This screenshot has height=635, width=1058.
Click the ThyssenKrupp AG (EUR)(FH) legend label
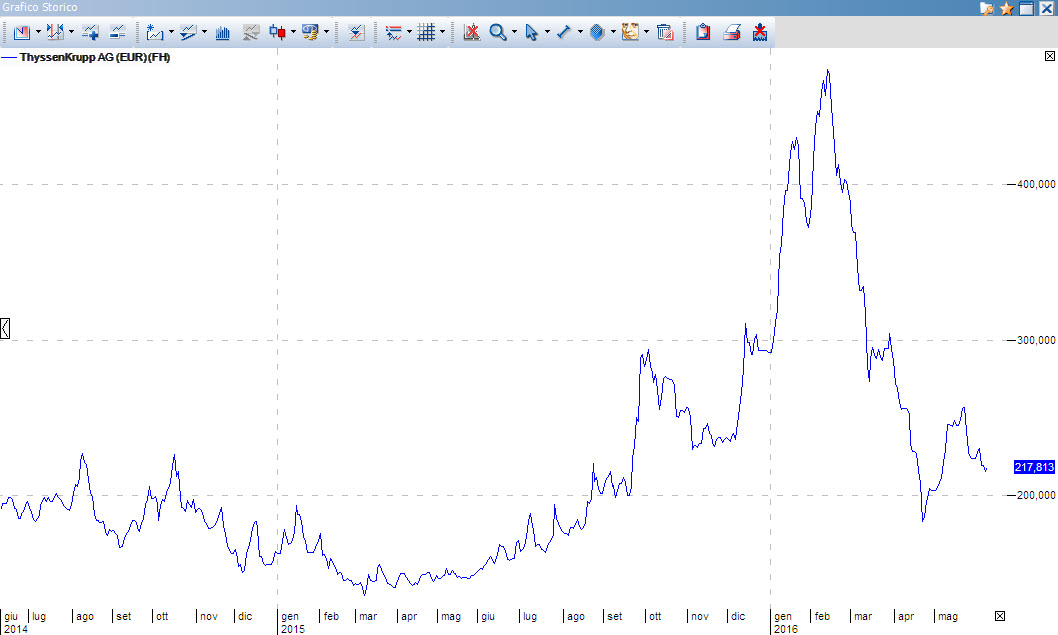click(x=94, y=57)
